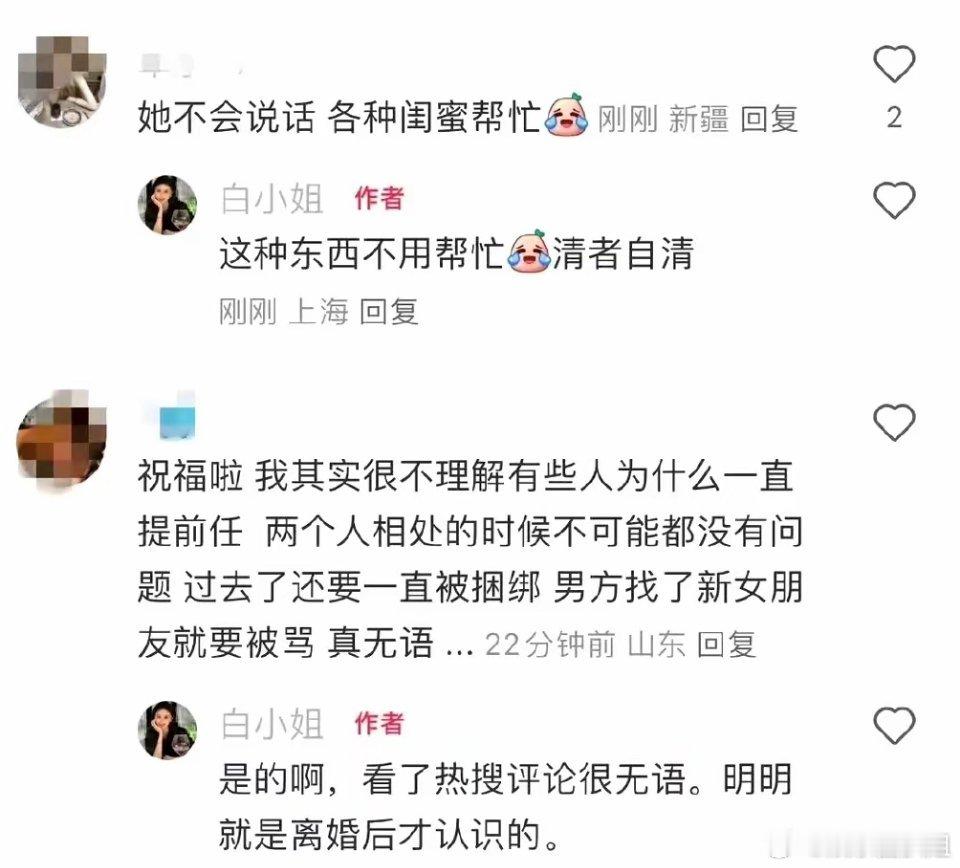Like 白小姐's 清者自清 reply
This screenshot has width=960, height=868.
coord(893,200)
